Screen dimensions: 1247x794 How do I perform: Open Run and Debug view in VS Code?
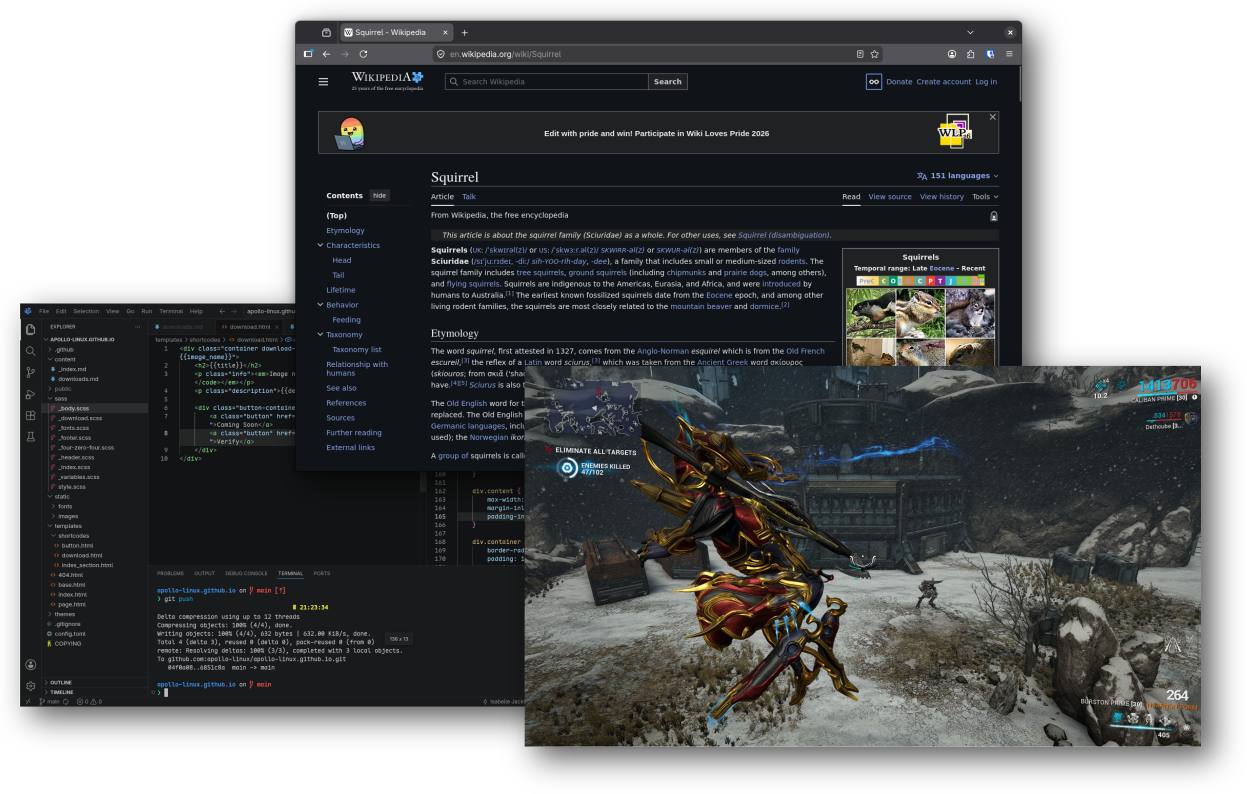point(30,394)
